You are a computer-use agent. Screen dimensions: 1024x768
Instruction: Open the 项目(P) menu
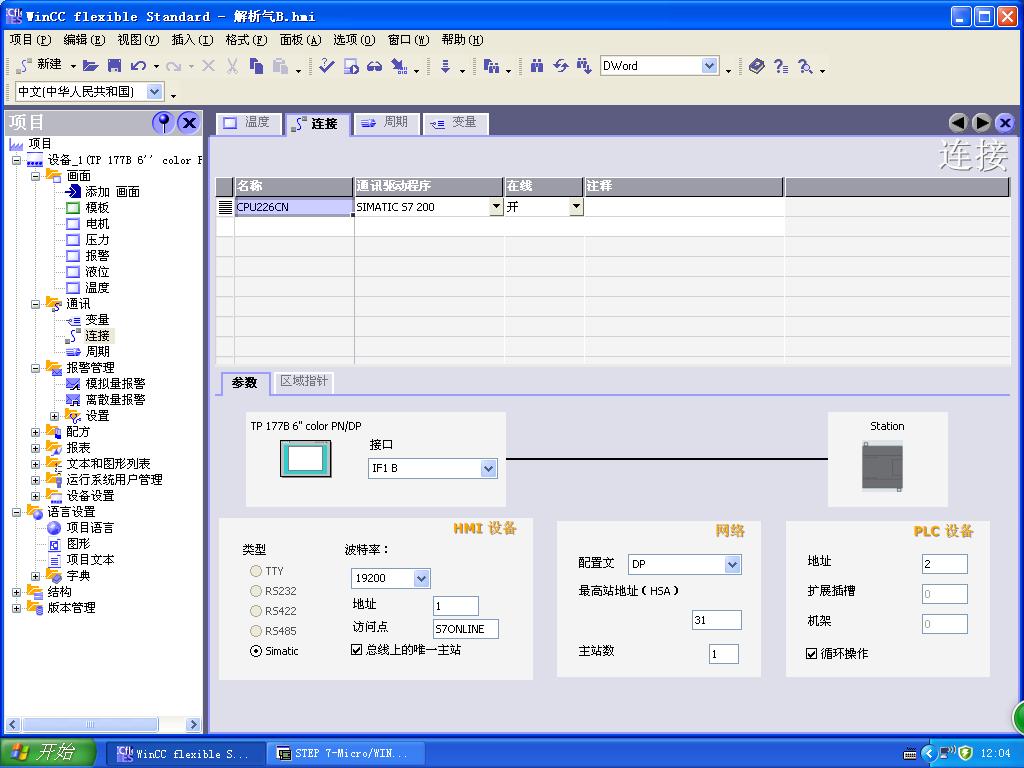[x=30, y=40]
